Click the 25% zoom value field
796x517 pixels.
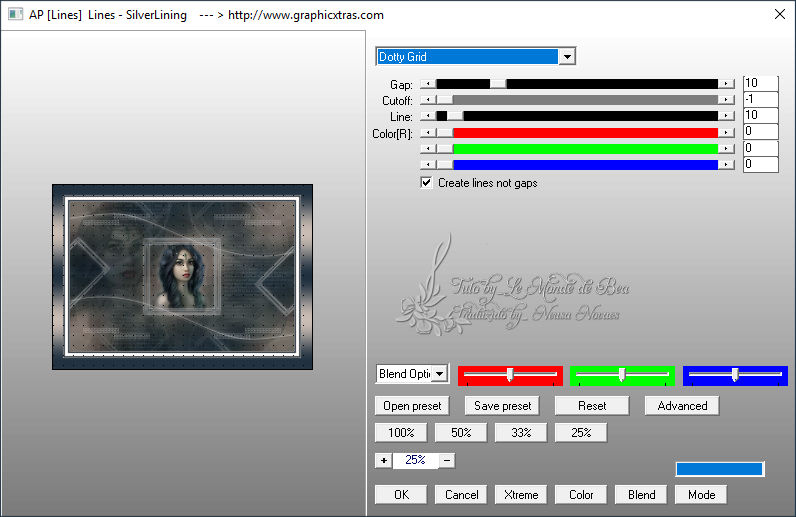pos(415,460)
